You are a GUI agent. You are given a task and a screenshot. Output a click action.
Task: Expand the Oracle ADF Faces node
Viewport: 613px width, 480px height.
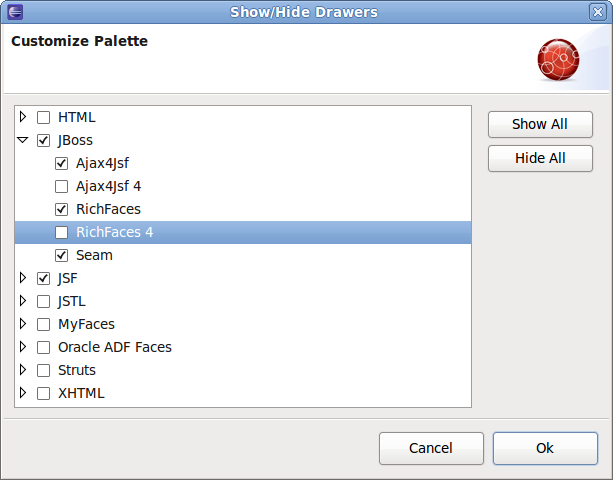[x=23, y=347]
